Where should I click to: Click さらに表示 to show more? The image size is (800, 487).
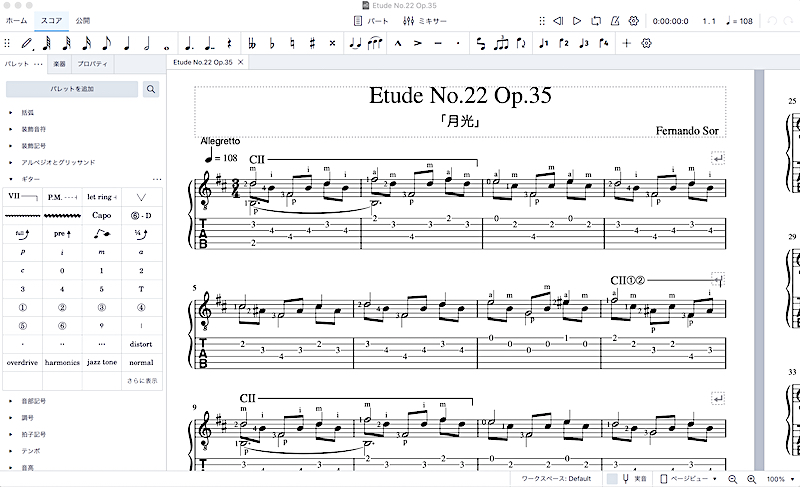tap(142, 381)
